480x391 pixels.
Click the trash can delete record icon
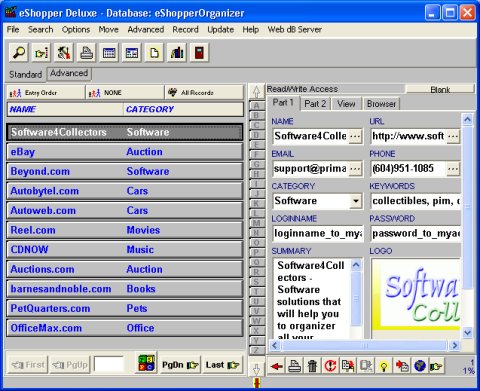click(312, 366)
